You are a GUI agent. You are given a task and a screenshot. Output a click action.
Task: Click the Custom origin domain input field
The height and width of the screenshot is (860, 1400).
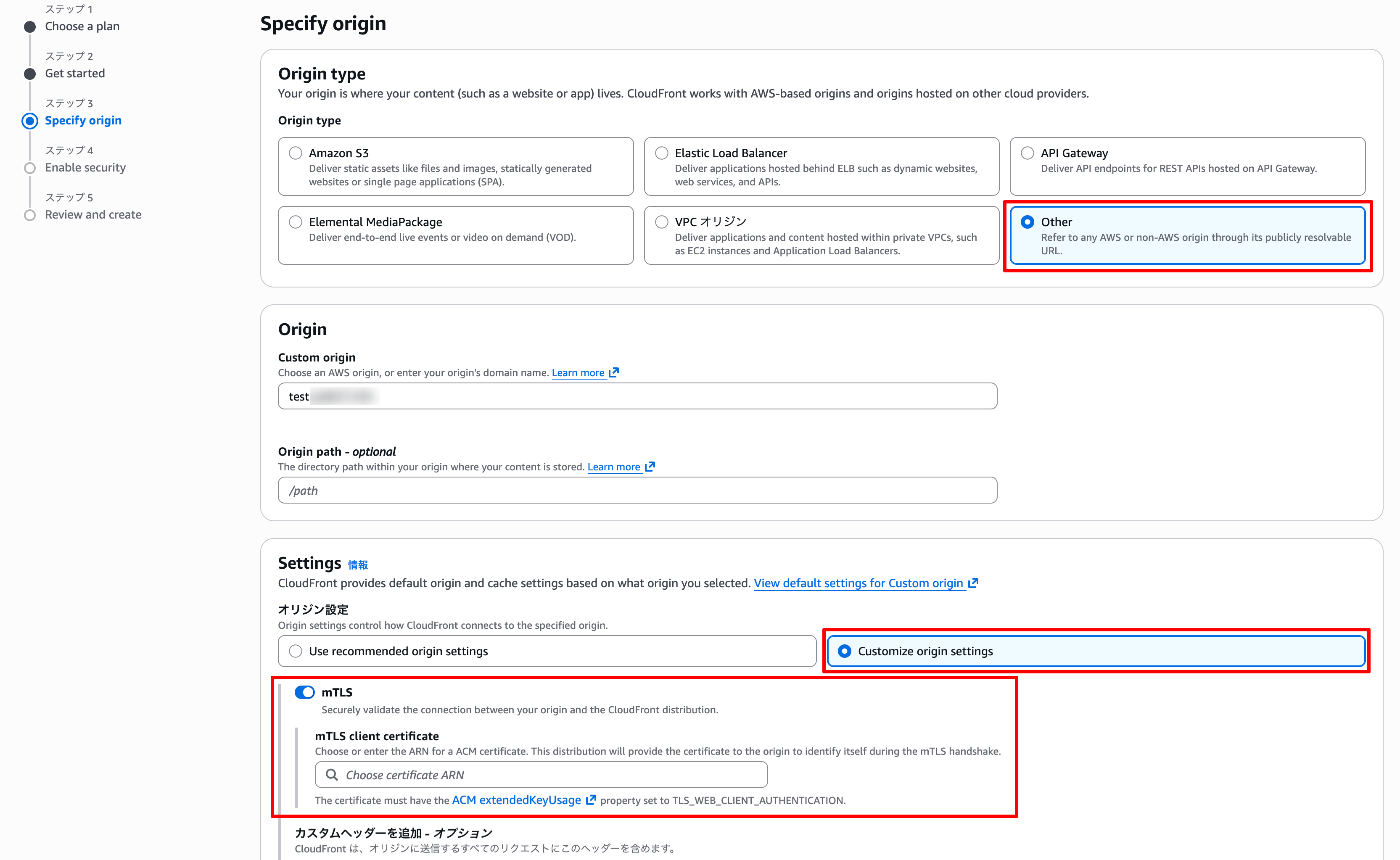(637, 396)
